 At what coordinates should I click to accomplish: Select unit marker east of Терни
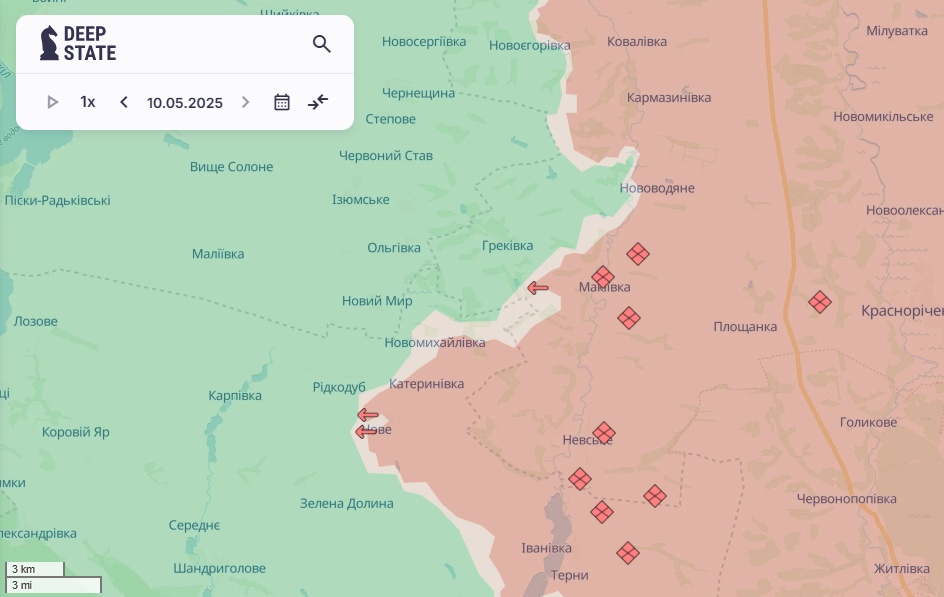[628, 553]
